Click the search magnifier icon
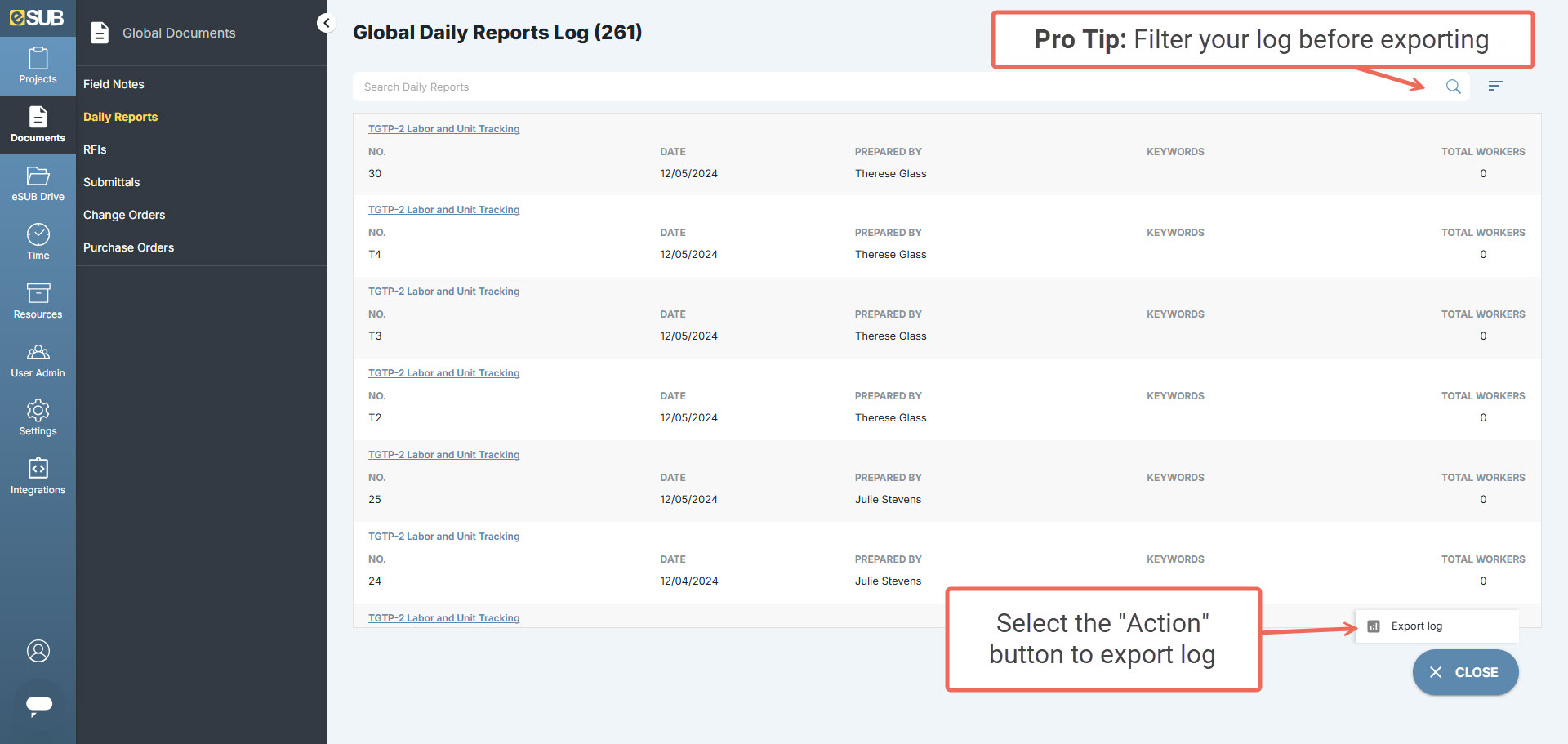This screenshot has width=1568, height=744. [1453, 87]
